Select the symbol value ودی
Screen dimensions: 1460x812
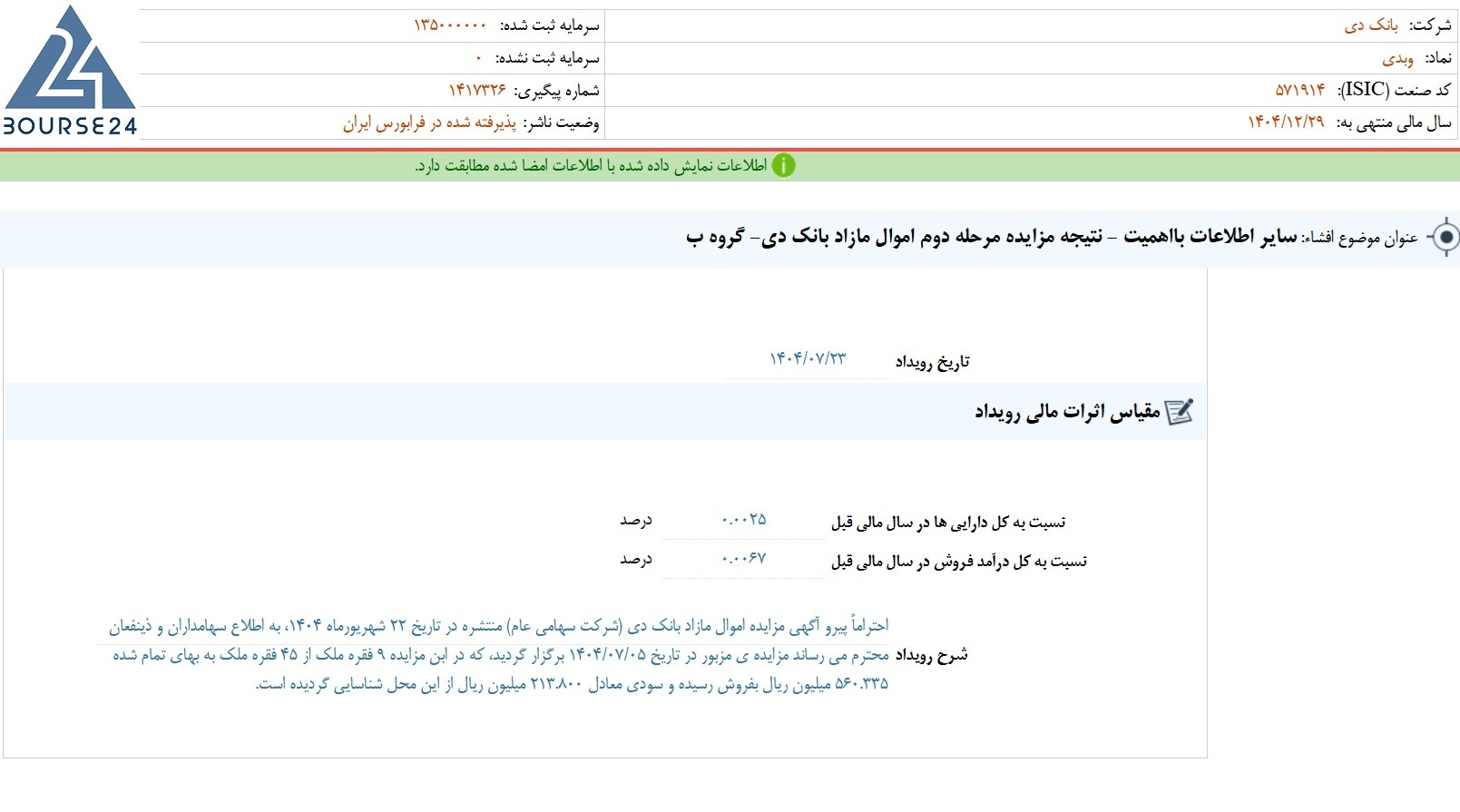coord(1397,58)
